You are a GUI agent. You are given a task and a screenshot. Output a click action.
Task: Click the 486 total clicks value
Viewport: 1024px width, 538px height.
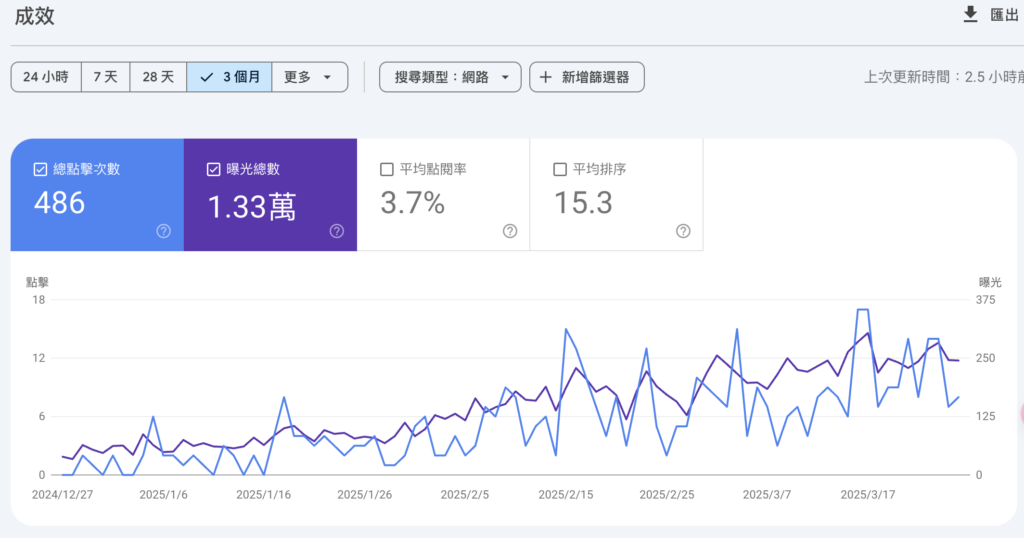(59, 203)
